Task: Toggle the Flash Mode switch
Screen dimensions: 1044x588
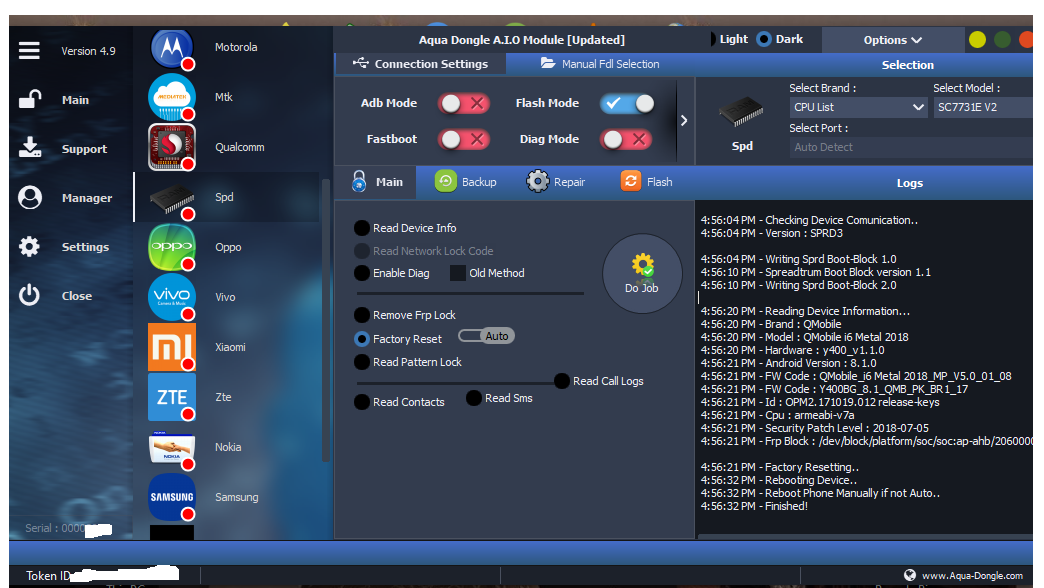Action: tap(627, 103)
